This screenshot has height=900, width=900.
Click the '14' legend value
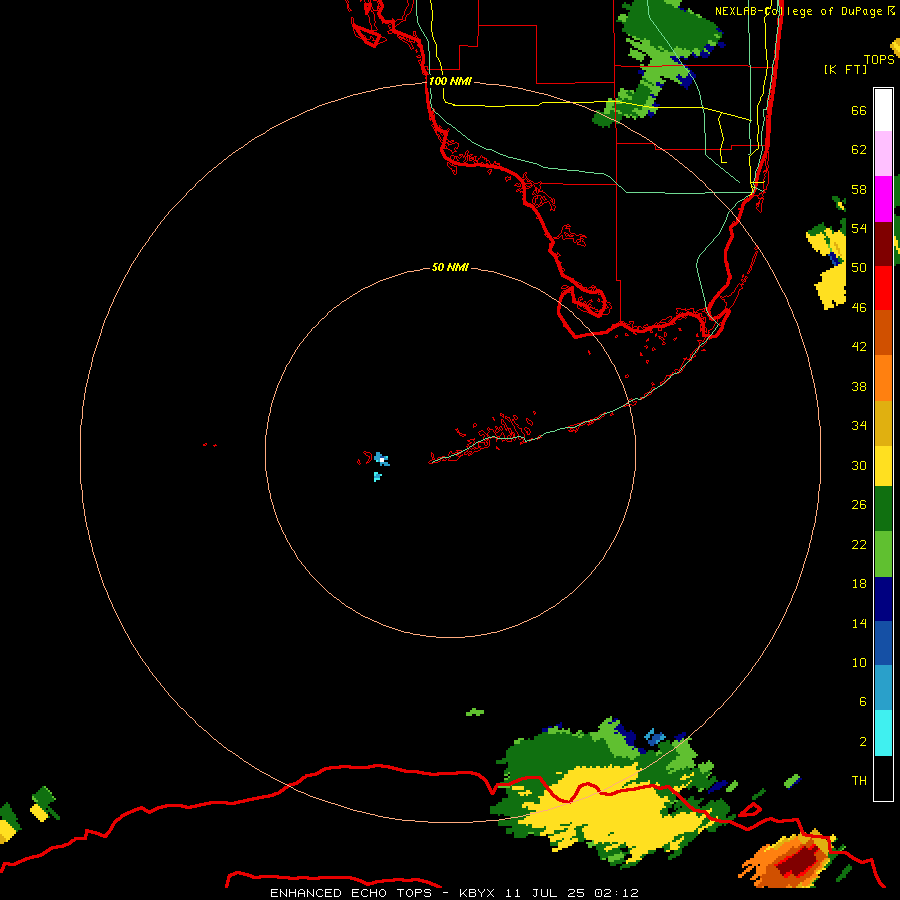click(x=859, y=623)
